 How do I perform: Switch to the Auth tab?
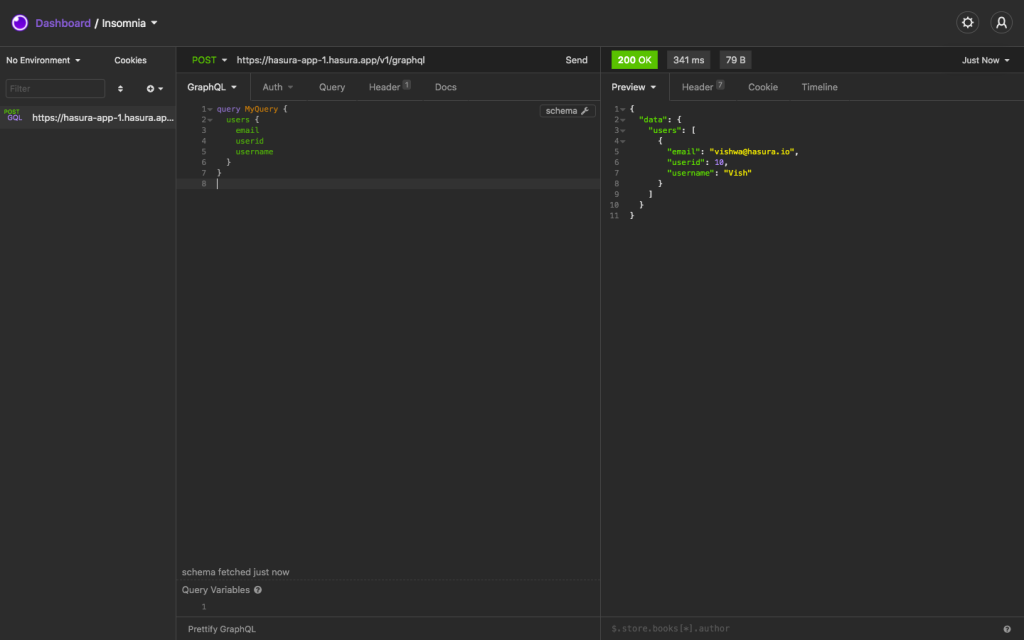(278, 87)
